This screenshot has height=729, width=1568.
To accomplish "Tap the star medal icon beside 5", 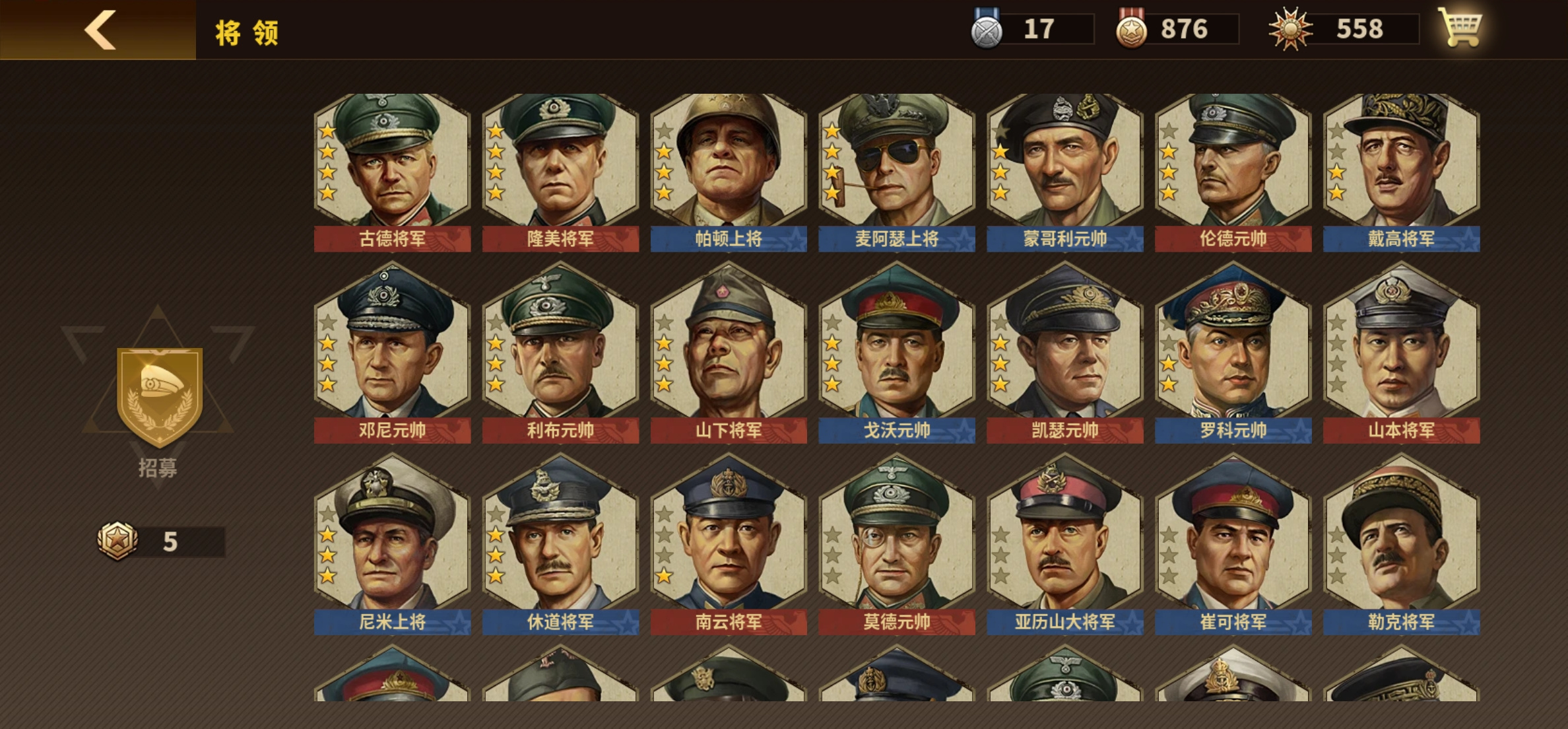I will coord(117,541).
